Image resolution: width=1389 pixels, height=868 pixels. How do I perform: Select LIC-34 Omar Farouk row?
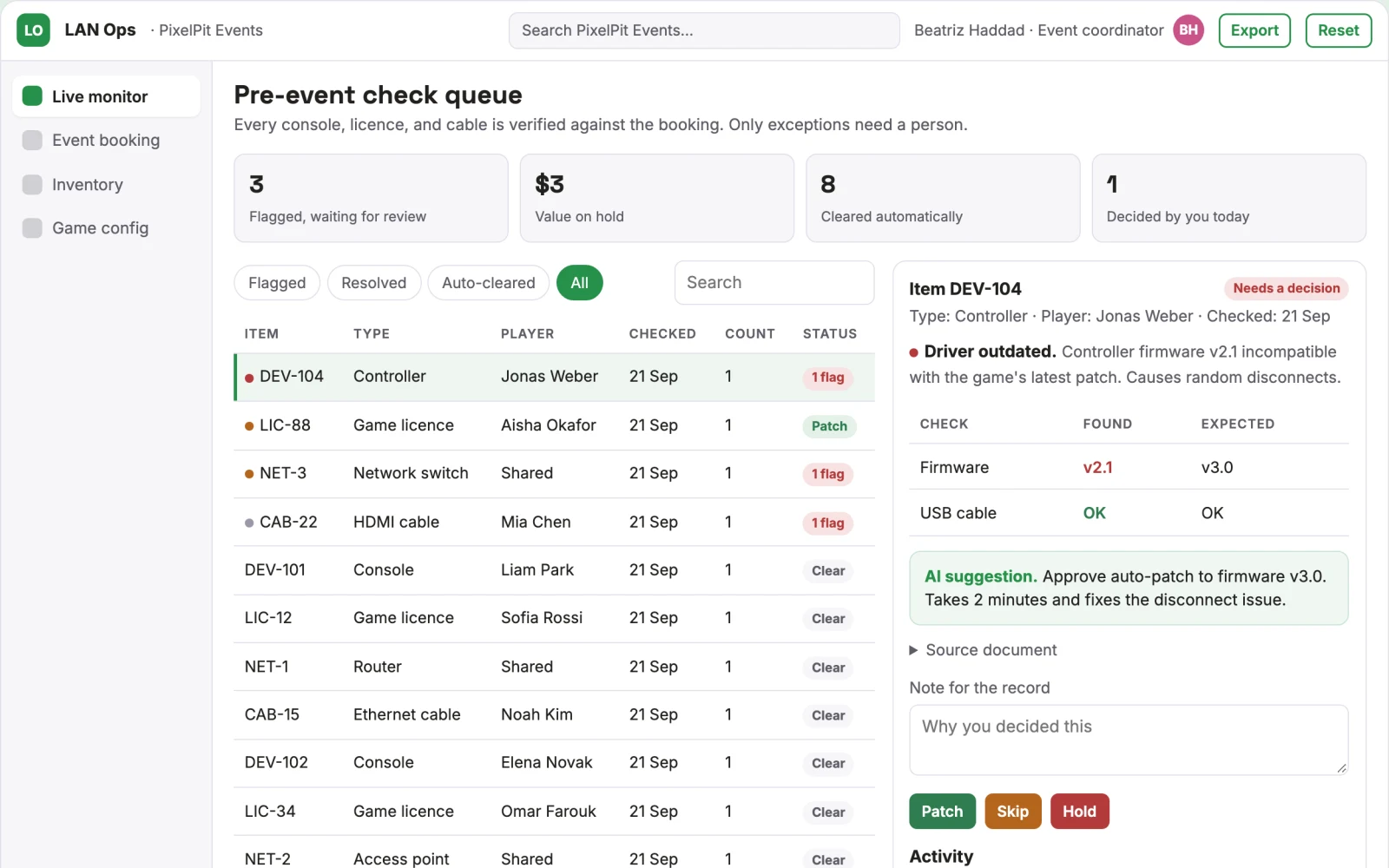tap(554, 812)
